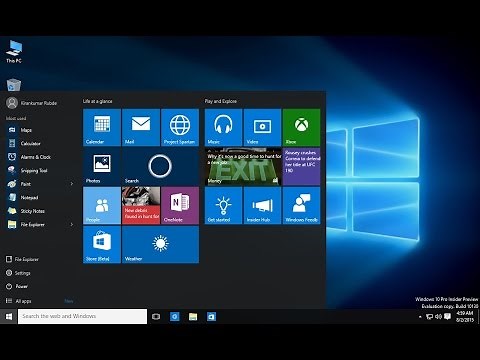Click the Play and Explore heading

[x=221, y=101]
